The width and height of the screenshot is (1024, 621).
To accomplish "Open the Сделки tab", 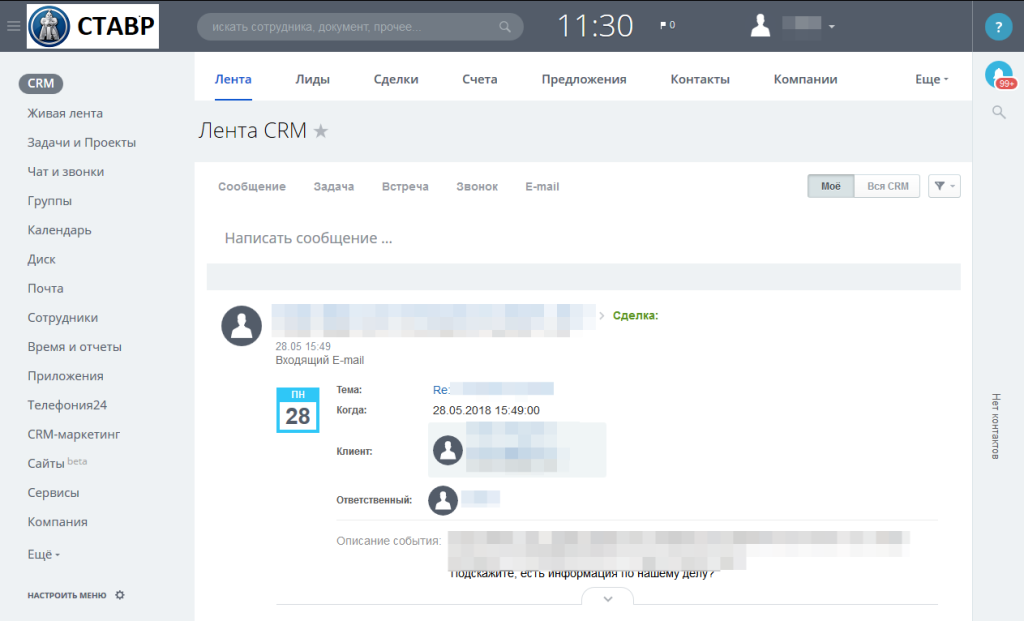I will point(396,79).
